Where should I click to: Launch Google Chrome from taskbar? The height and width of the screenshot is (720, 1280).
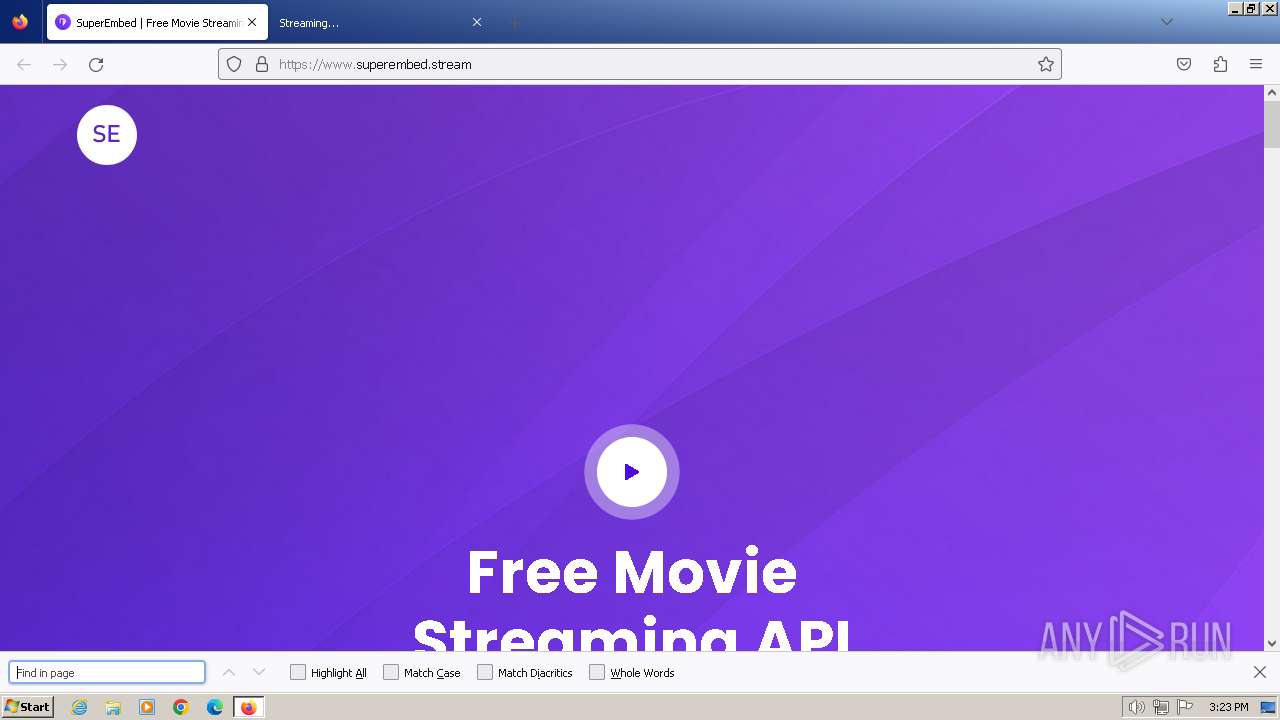pos(181,707)
